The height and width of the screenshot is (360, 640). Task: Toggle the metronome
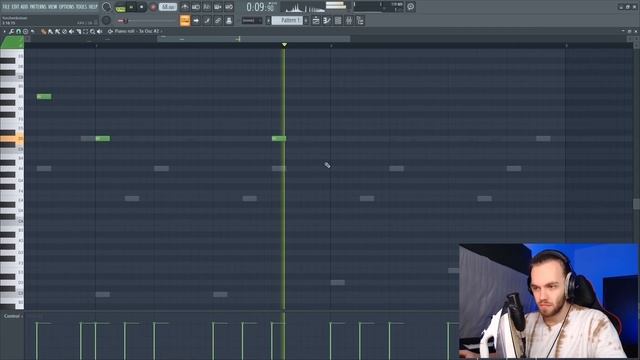coord(185,7)
